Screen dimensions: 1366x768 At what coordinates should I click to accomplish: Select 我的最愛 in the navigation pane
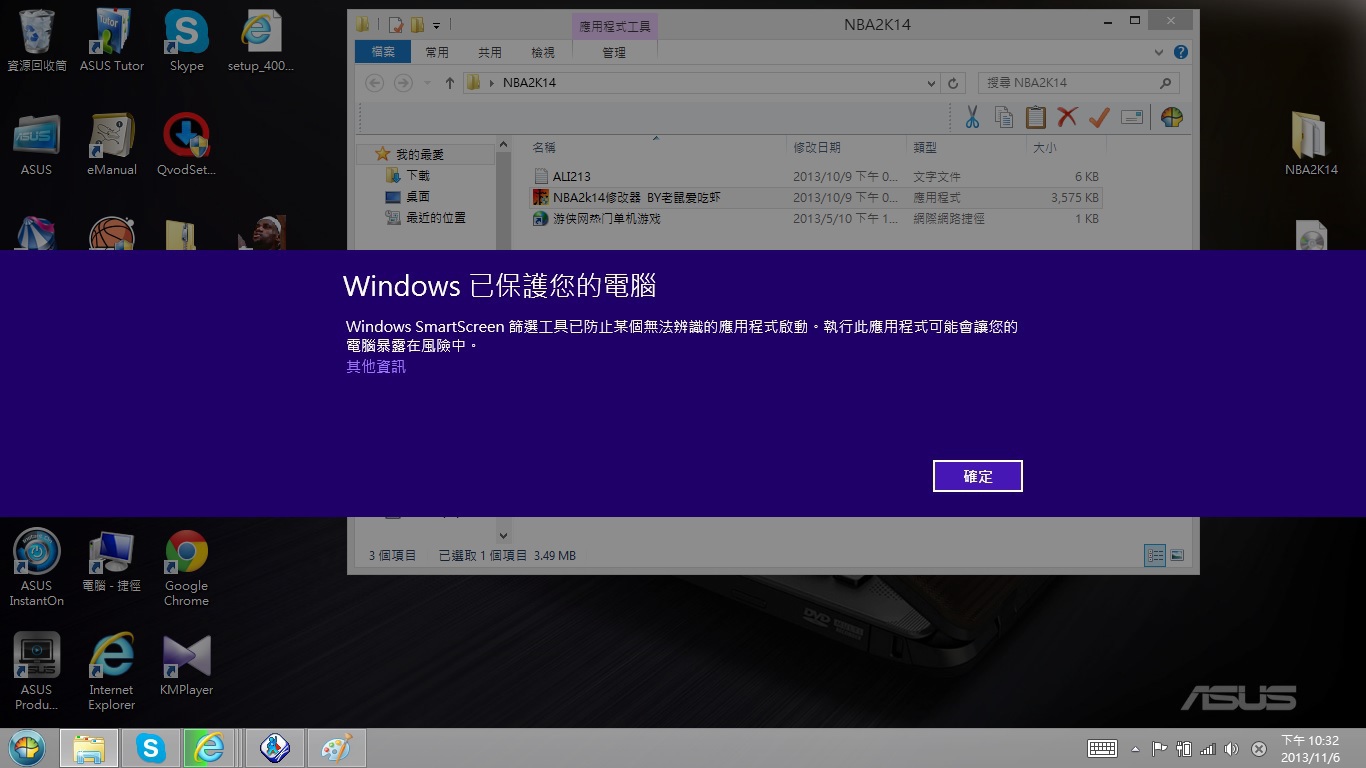pos(419,154)
